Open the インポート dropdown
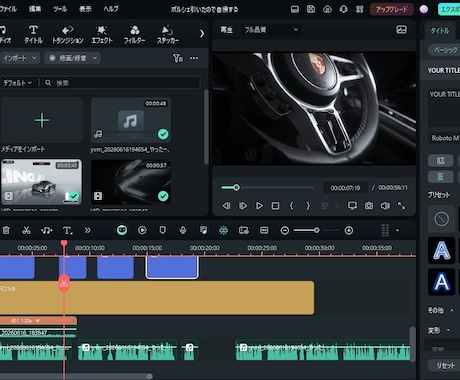The image size is (460, 380). [19, 58]
